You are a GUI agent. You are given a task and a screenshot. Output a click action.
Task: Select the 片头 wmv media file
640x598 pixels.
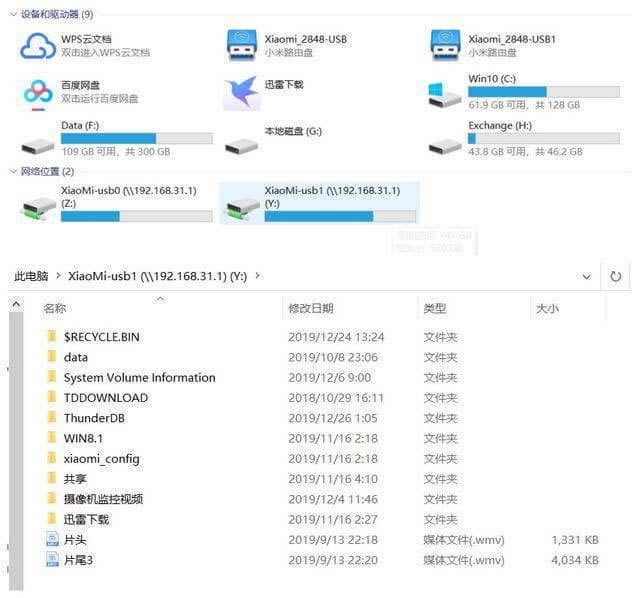tap(75, 540)
